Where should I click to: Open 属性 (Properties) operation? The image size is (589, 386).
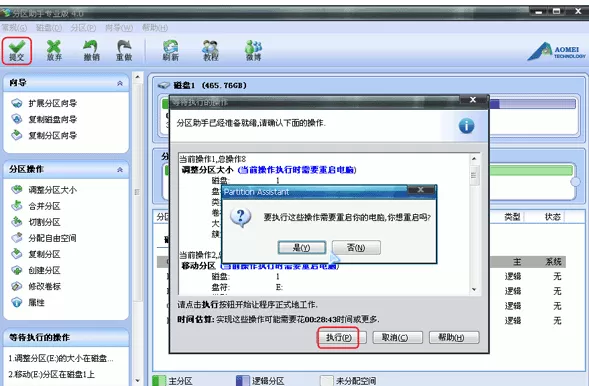[36, 303]
